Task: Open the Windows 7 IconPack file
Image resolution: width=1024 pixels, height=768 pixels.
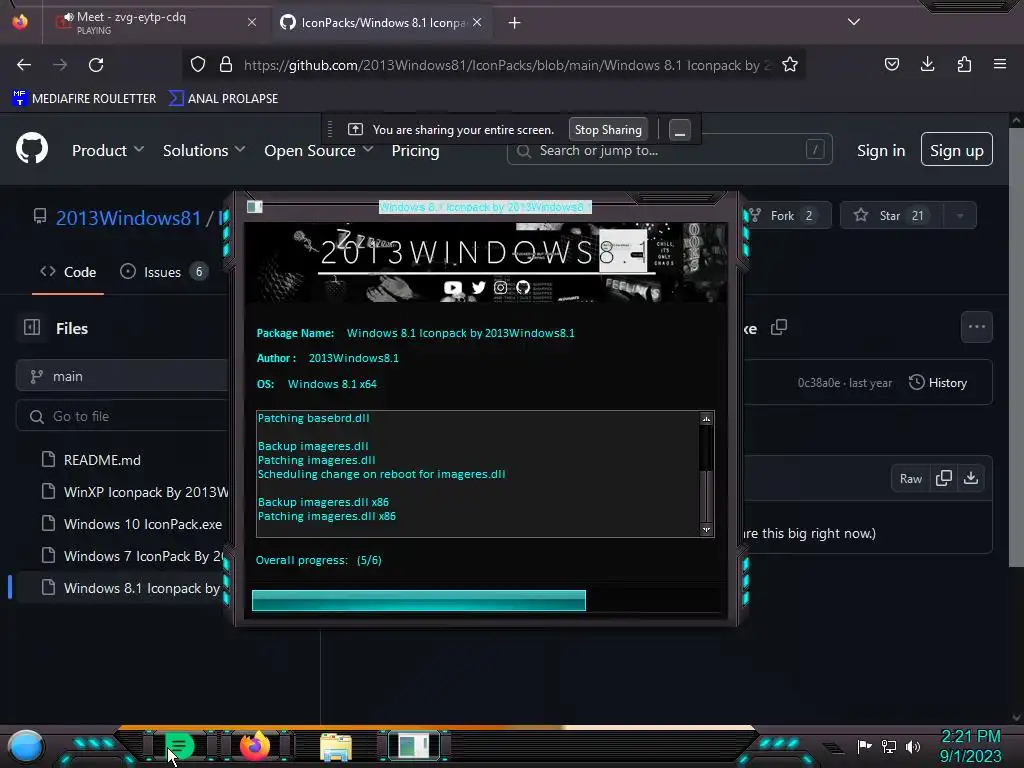Action: [133, 556]
